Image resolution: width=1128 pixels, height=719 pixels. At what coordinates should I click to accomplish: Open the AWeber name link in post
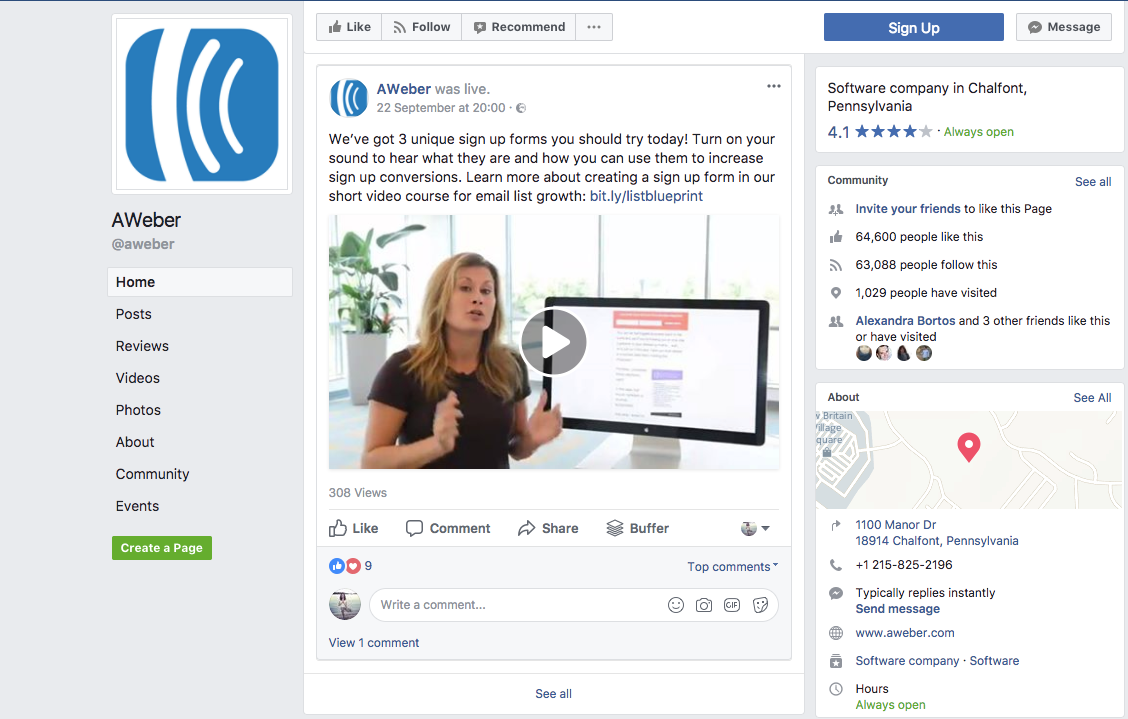pyautogui.click(x=404, y=89)
